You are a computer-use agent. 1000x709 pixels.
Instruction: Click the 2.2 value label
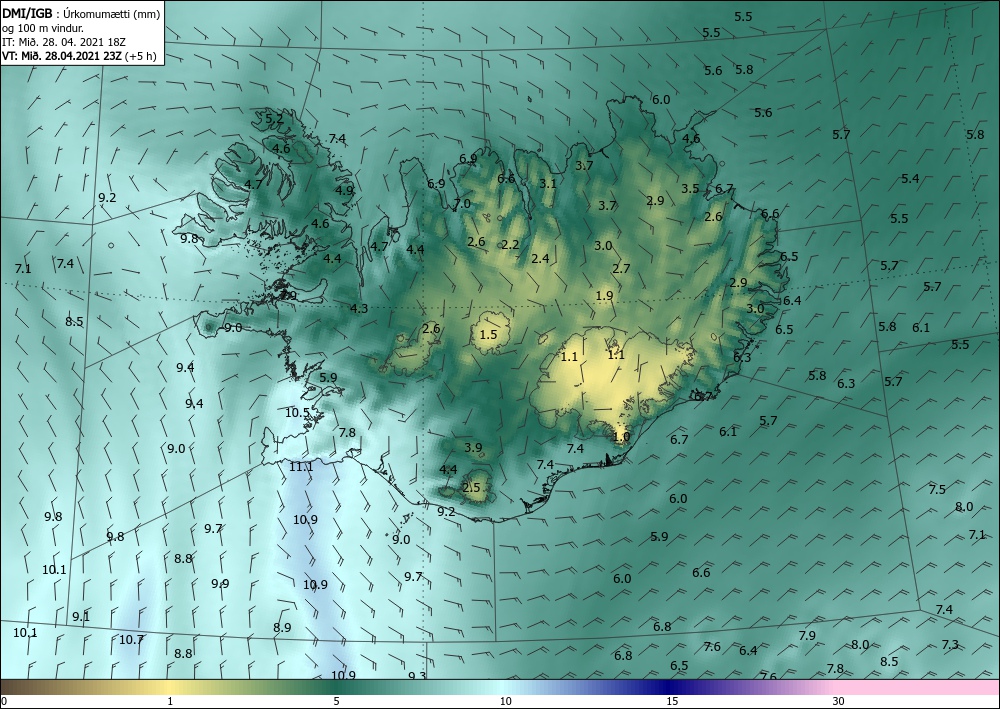click(510, 245)
